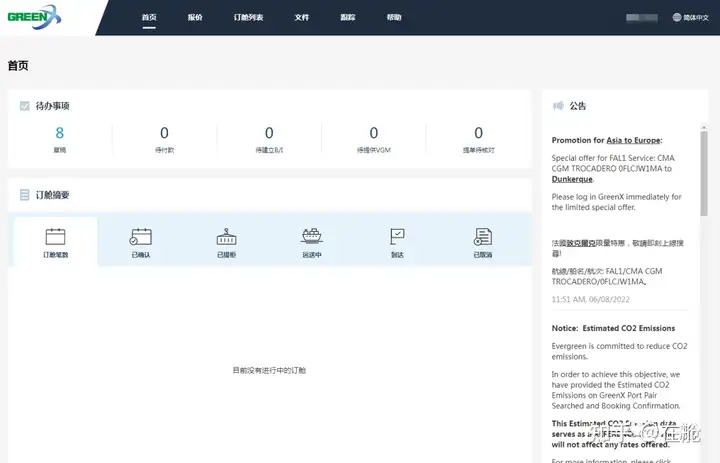
Task: Switch to the 已取消 cancelled bookings tab
Action: pyautogui.click(x=483, y=242)
